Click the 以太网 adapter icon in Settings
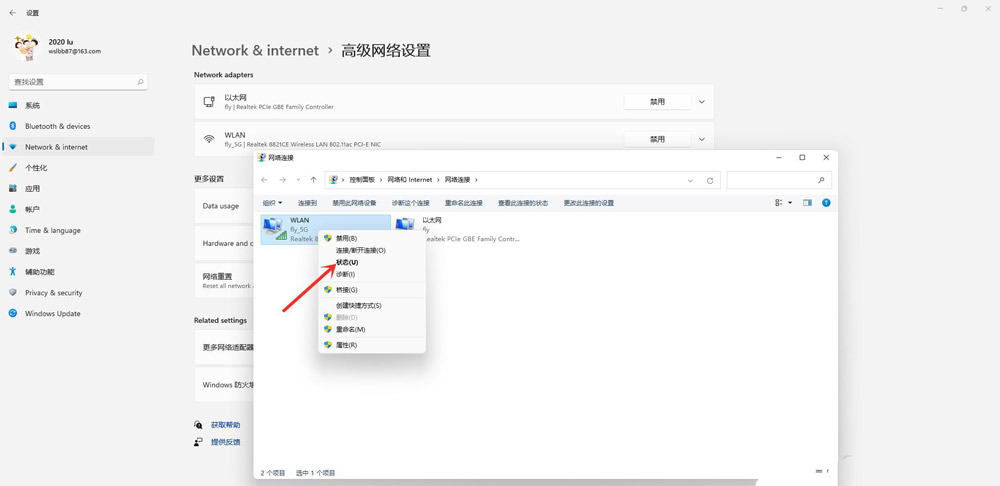This screenshot has height=486, width=1000. (x=209, y=102)
